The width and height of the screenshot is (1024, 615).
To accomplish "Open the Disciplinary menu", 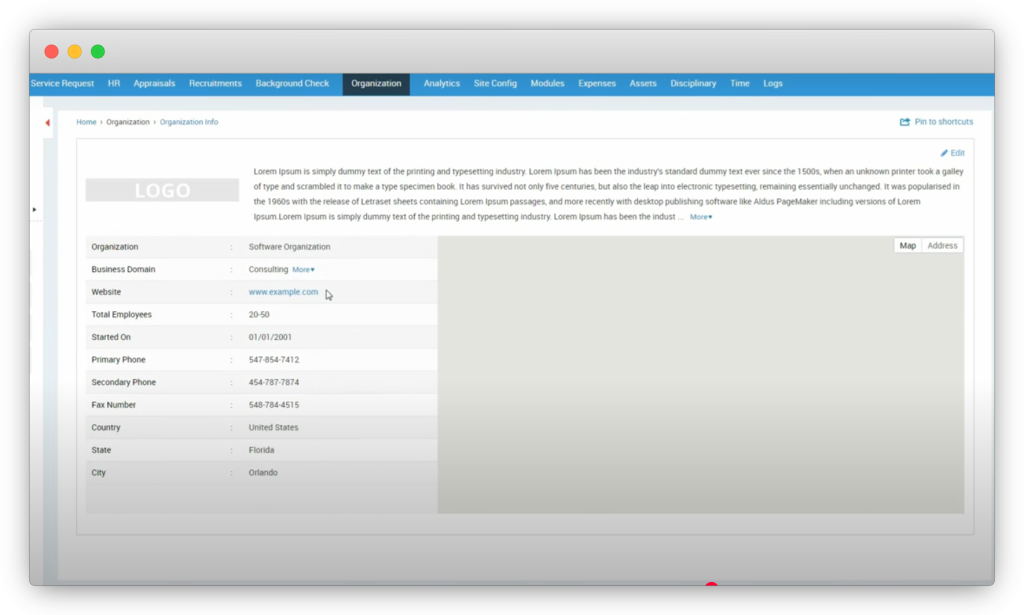I will (x=693, y=84).
